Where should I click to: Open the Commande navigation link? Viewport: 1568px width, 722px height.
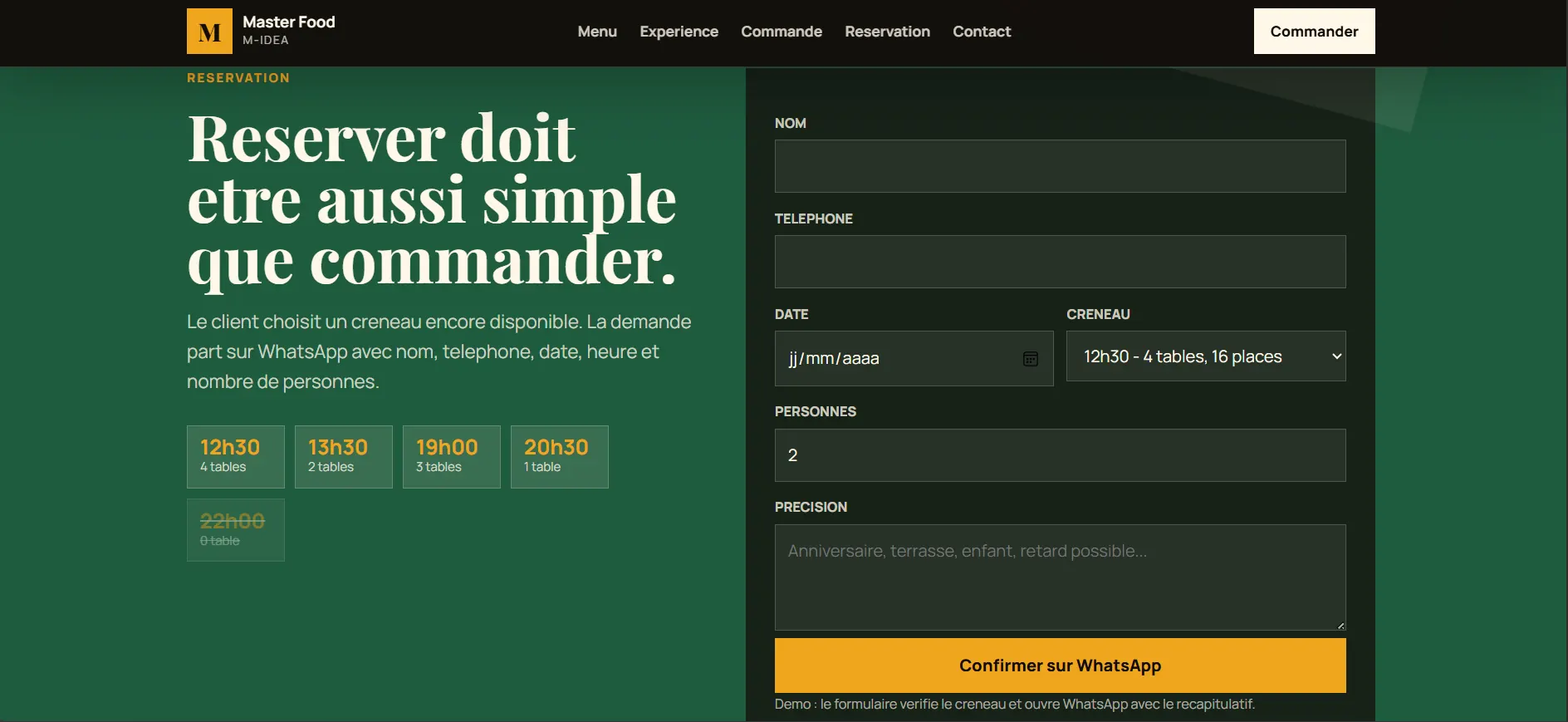tap(782, 32)
